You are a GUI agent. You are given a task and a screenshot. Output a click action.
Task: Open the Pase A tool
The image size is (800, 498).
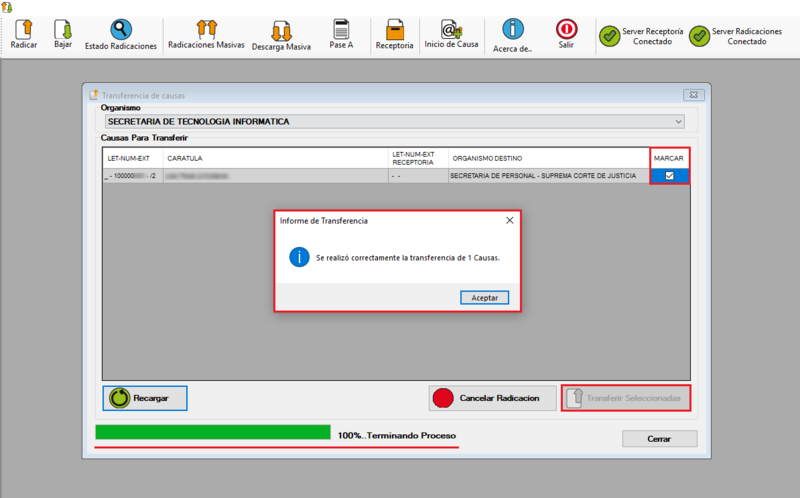pos(341,34)
